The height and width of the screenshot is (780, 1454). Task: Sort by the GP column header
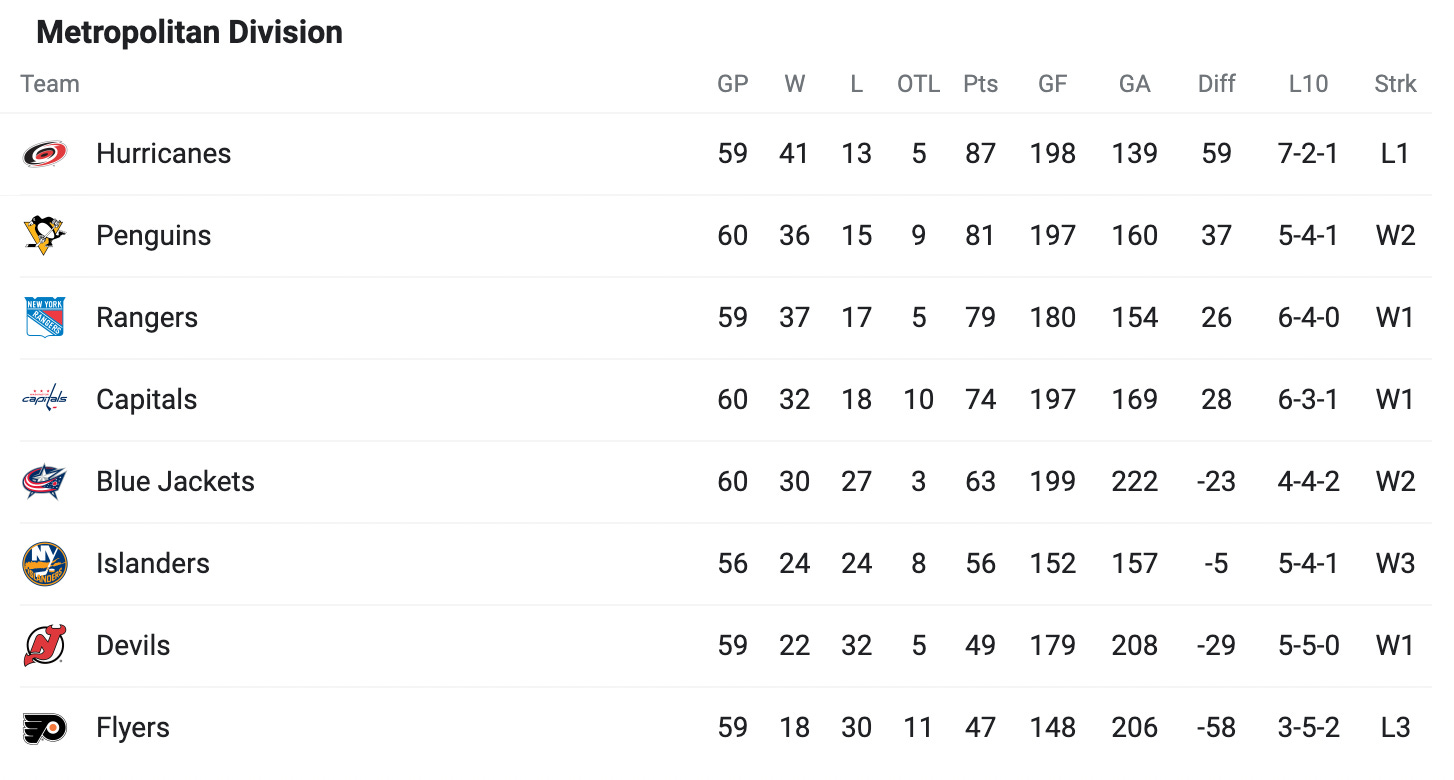tap(733, 84)
